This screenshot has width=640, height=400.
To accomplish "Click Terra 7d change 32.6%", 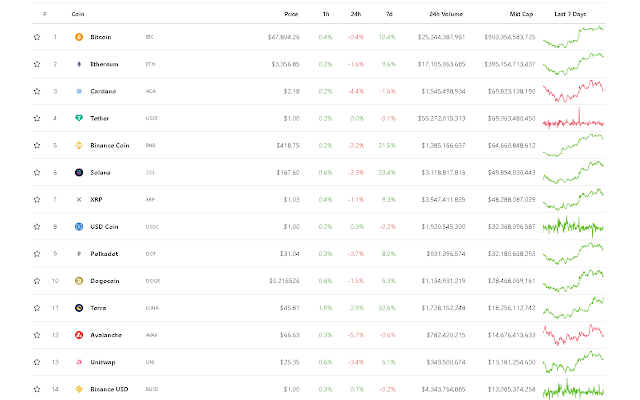I will click(387, 308).
